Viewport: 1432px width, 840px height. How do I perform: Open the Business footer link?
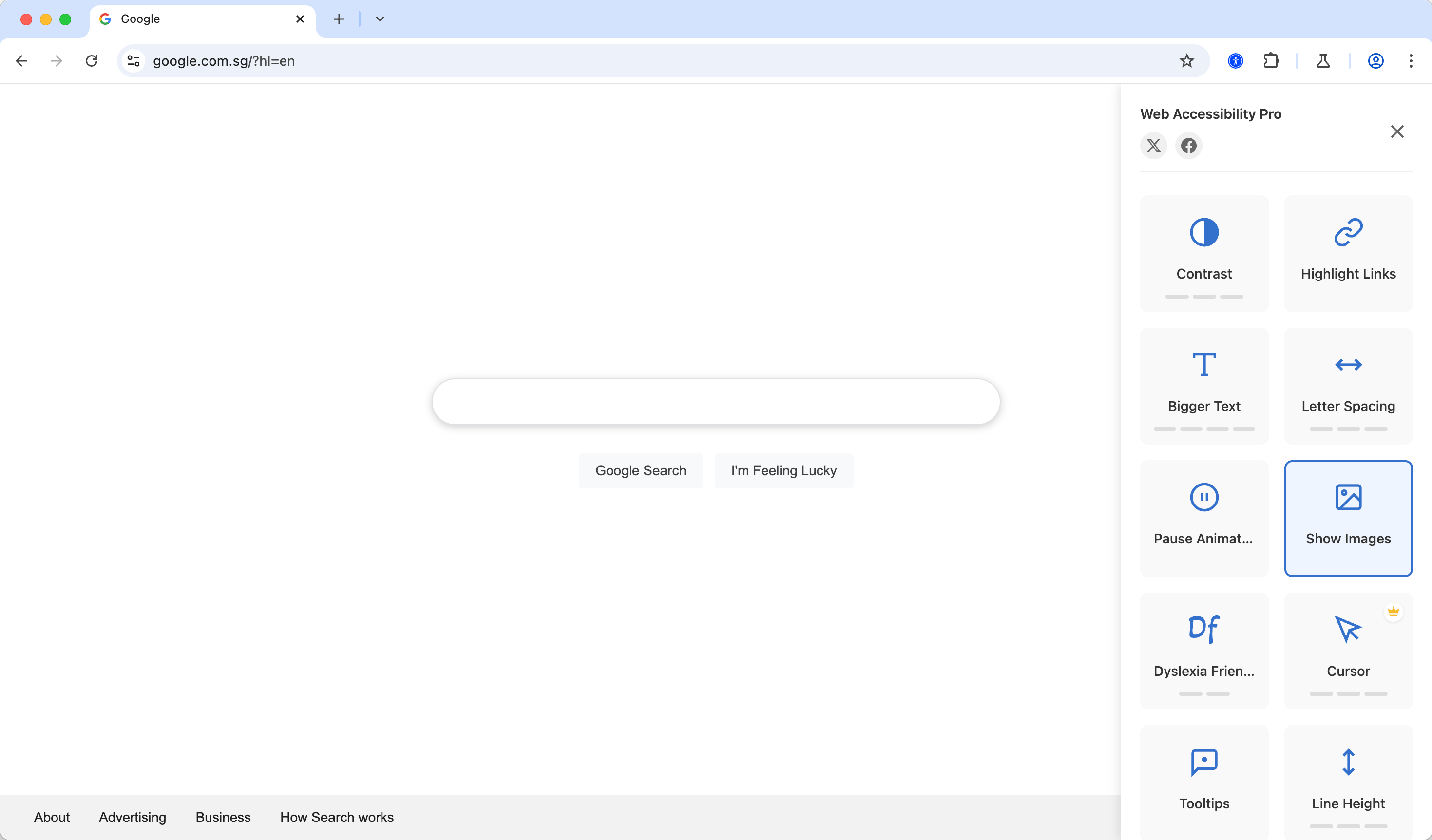[x=223, y=817]
